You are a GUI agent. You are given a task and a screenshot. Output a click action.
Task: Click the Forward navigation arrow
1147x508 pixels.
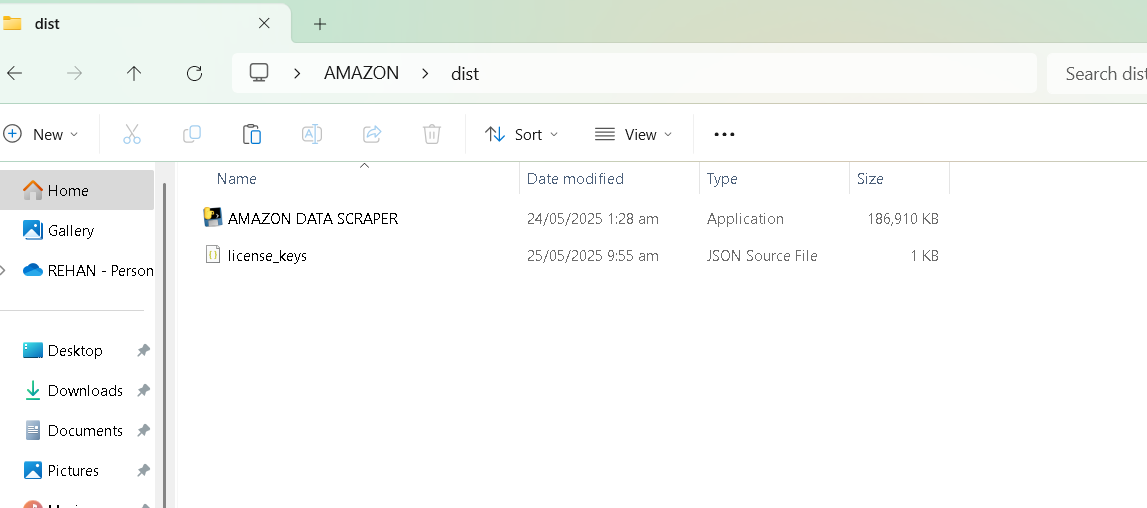74,73
